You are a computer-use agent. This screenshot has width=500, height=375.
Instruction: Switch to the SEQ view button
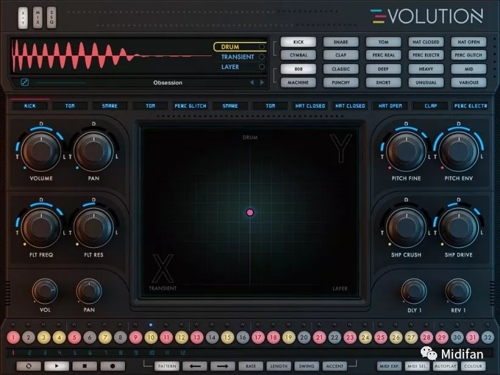pos(51,17)
